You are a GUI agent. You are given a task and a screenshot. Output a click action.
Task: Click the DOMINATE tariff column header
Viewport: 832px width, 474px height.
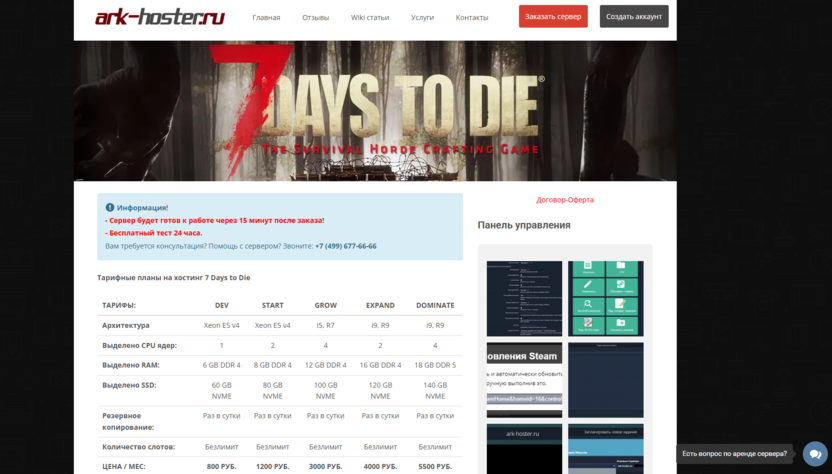[435, 306]
